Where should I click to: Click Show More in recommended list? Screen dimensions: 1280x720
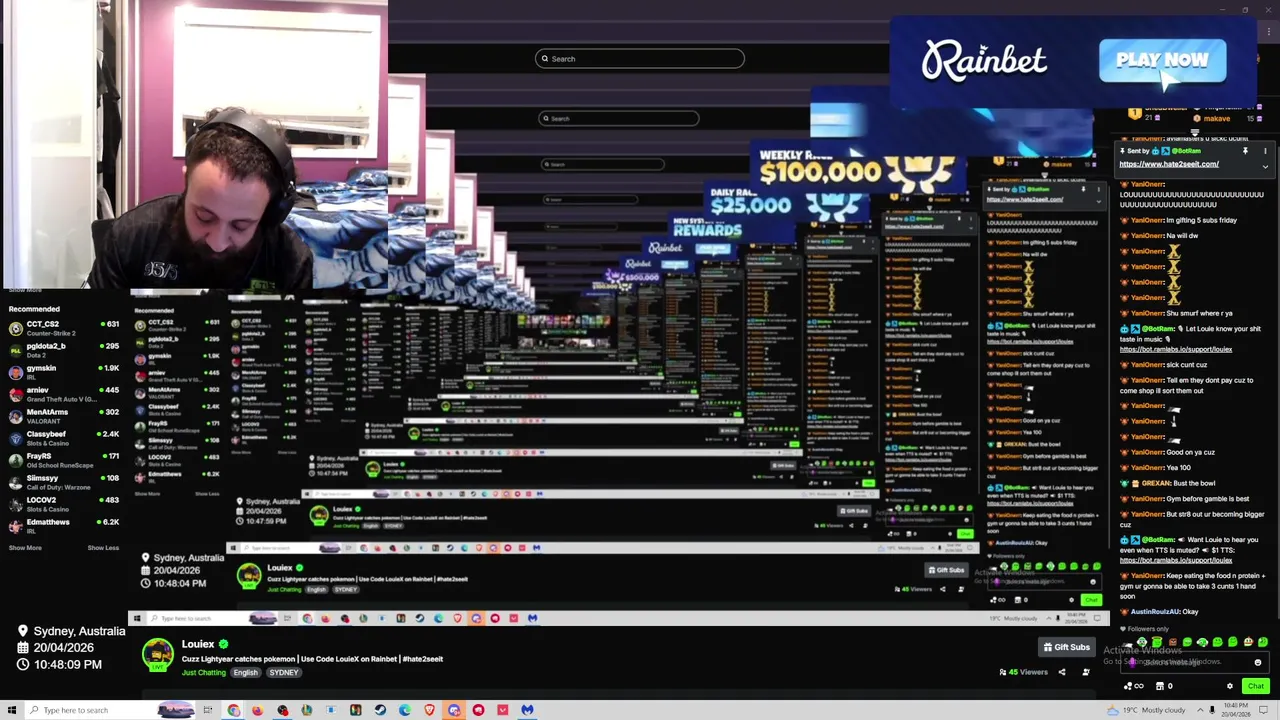coord(25,548)
